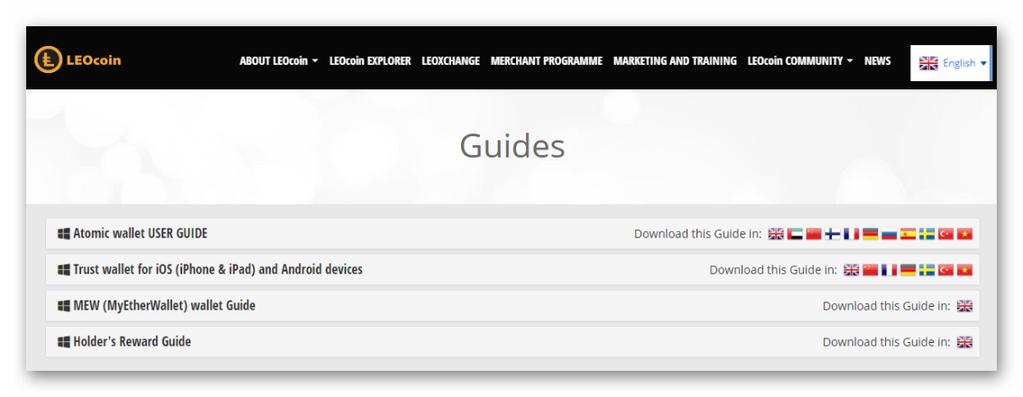
Task: Download Atomic wallet guide via Russian flag
Action: click(889, 234)
